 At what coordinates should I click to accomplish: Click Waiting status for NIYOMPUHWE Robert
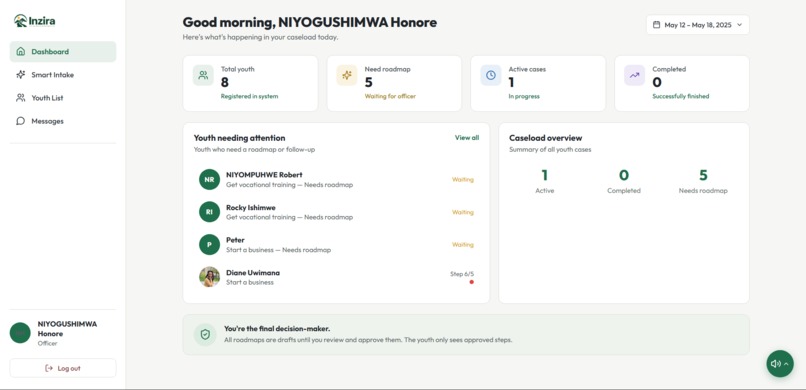(x=463, y=179)
